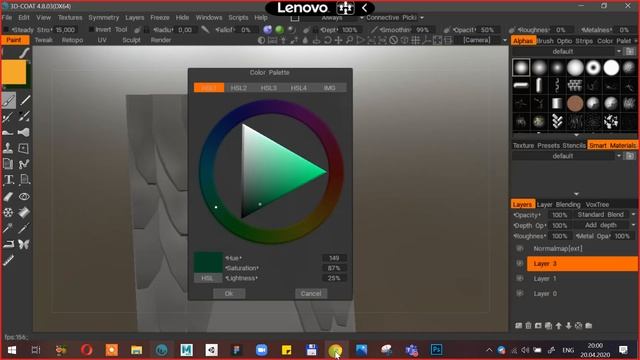The height and width of the screenshot is (360, 640).
Task: Toggle the Steady Stroke checkbox
Action: [x=6, y=30]
